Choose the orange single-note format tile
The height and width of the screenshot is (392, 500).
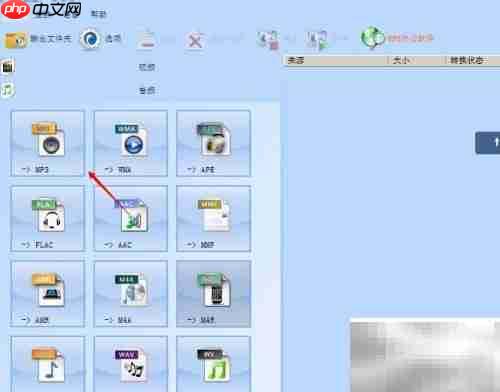point(48,364)
